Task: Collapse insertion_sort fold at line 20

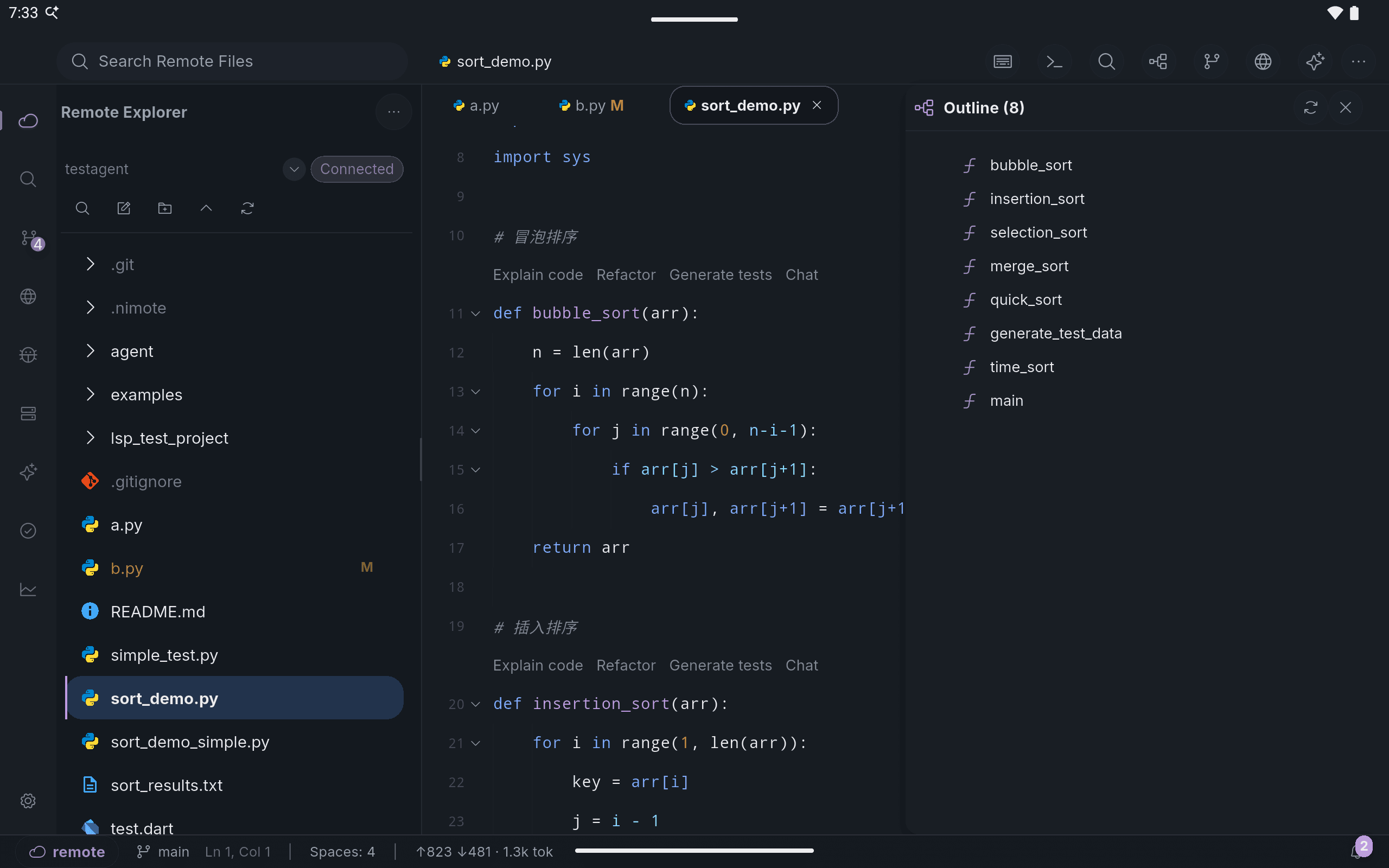Action: [x=475, y=704]
